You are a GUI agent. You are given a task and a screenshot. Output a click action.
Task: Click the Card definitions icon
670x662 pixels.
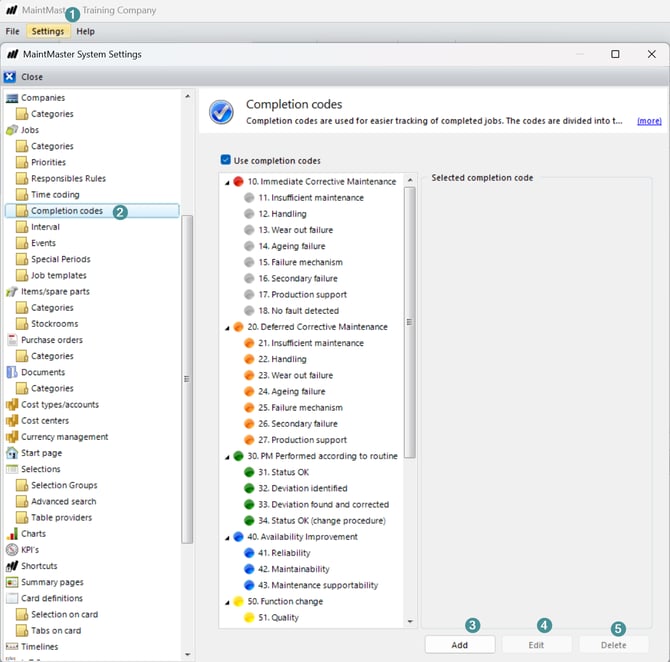12,598
